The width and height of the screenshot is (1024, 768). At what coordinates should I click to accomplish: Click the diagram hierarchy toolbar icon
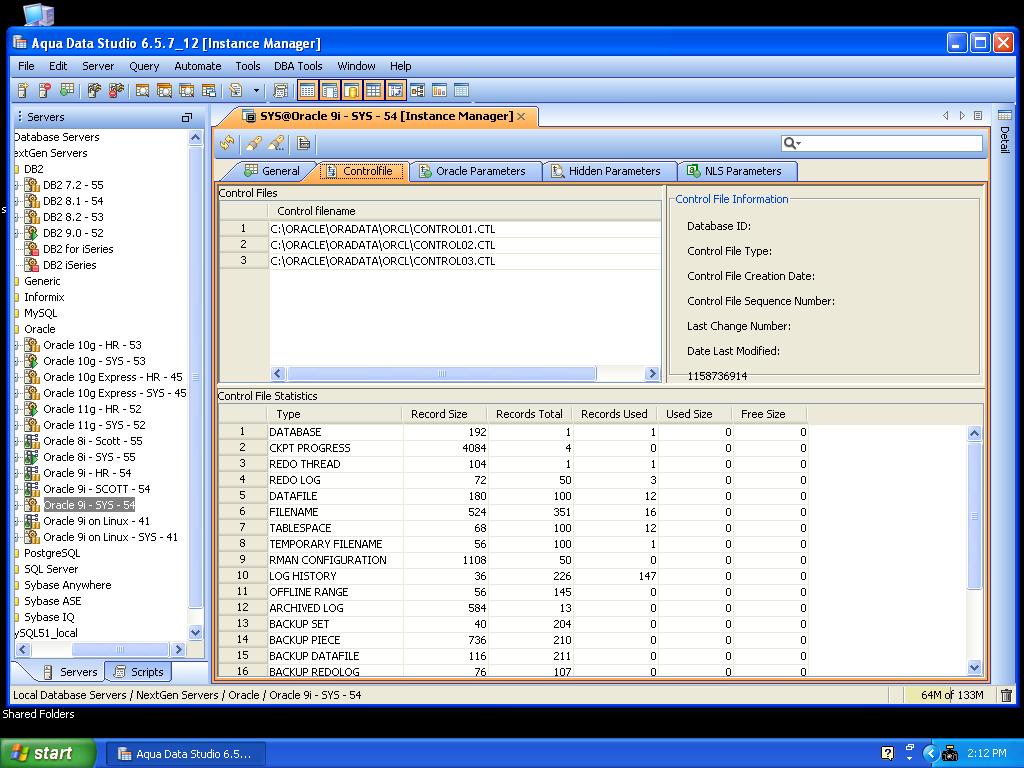coord(417,90)
